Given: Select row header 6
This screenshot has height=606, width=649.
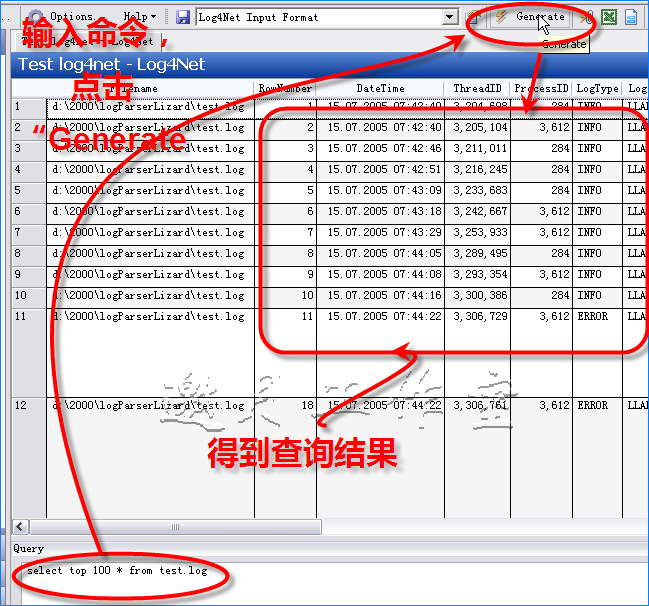Looking at the screenshot, I should pos(29,212).
